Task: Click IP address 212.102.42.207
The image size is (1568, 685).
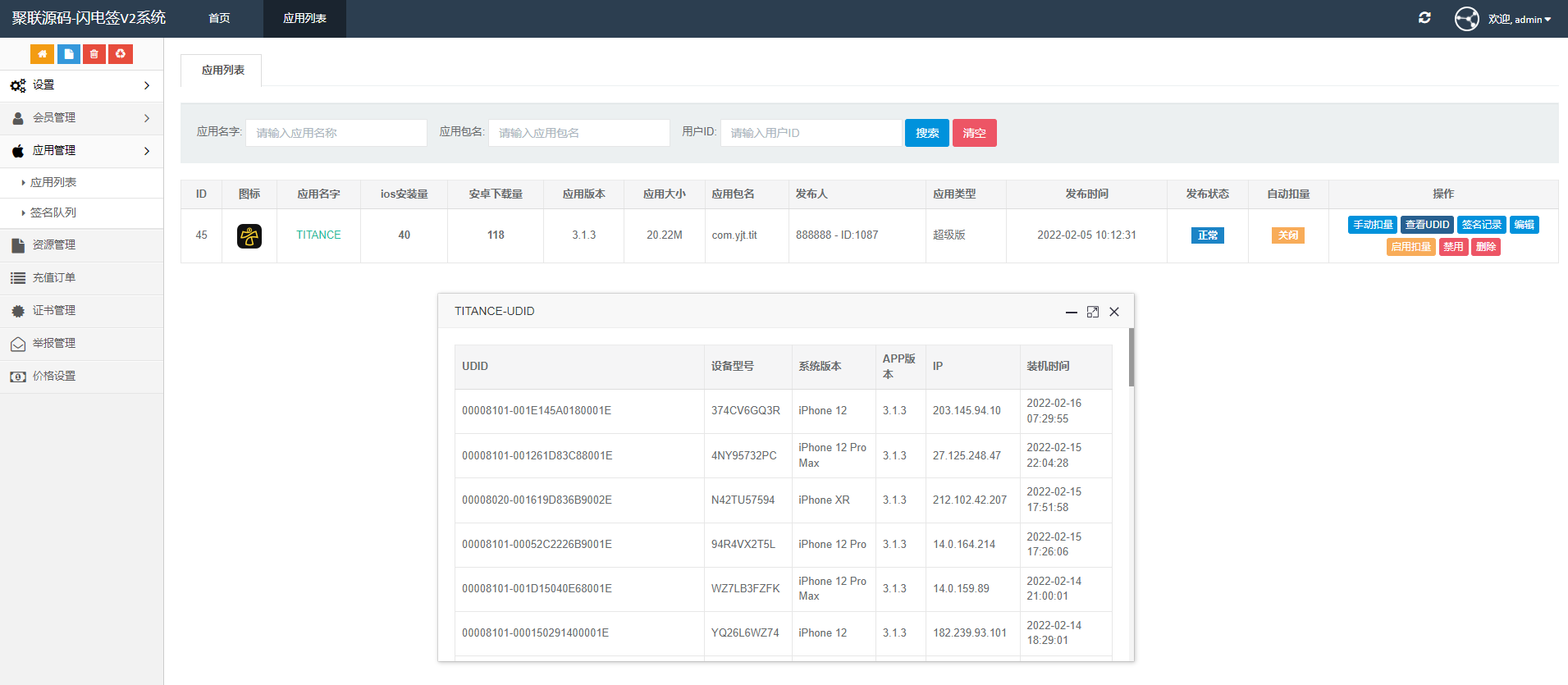Action: point(970,500)
